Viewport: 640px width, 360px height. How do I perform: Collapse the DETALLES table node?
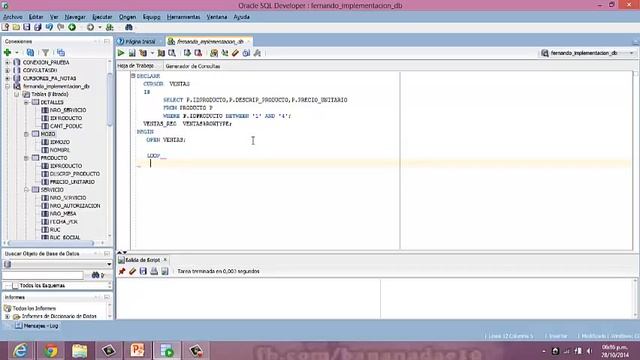pos(27,102)
